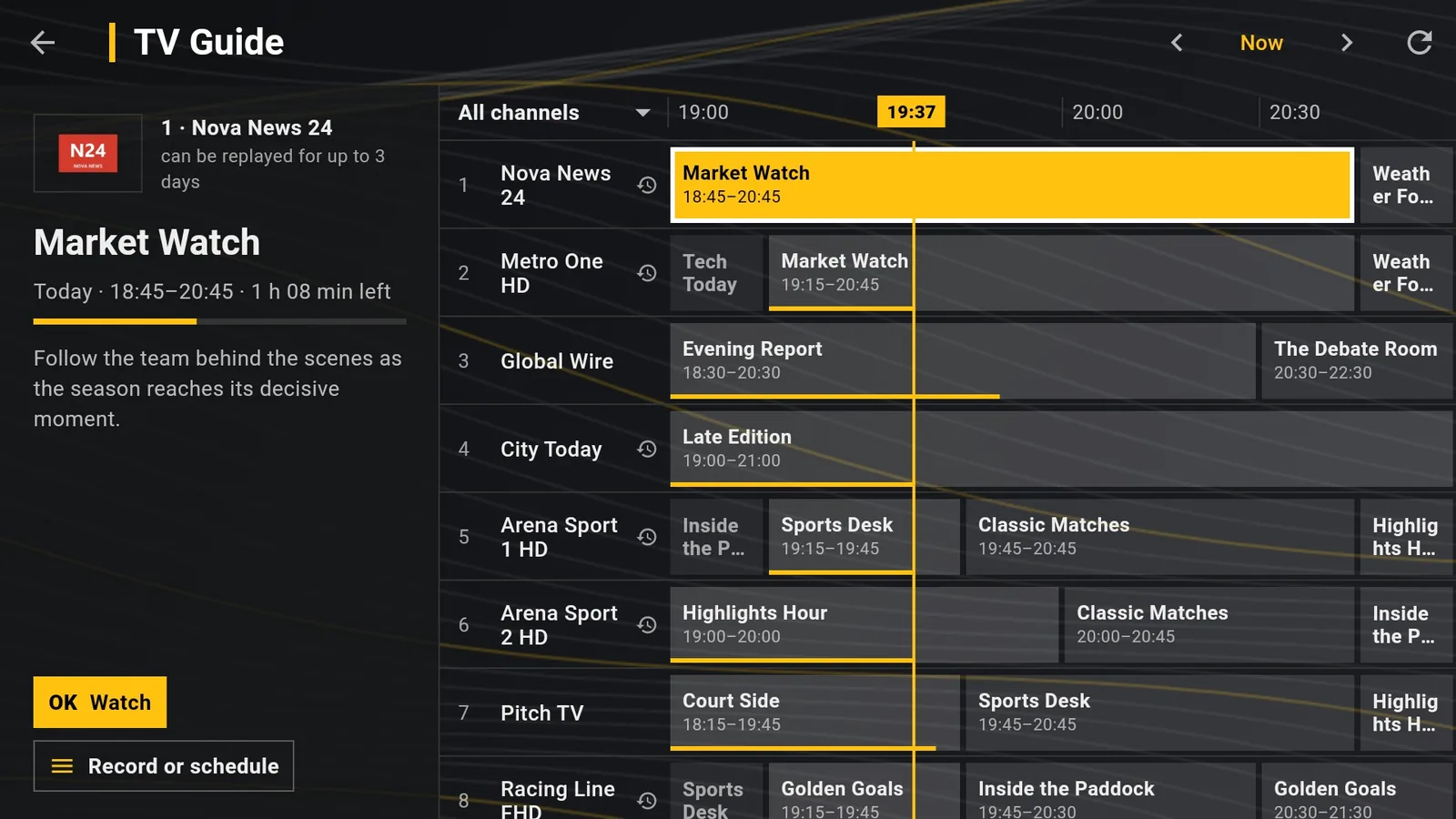Select Late Edition on City Today
The height and width of the screenshot is (819, 1456).
coord(1062,449)
